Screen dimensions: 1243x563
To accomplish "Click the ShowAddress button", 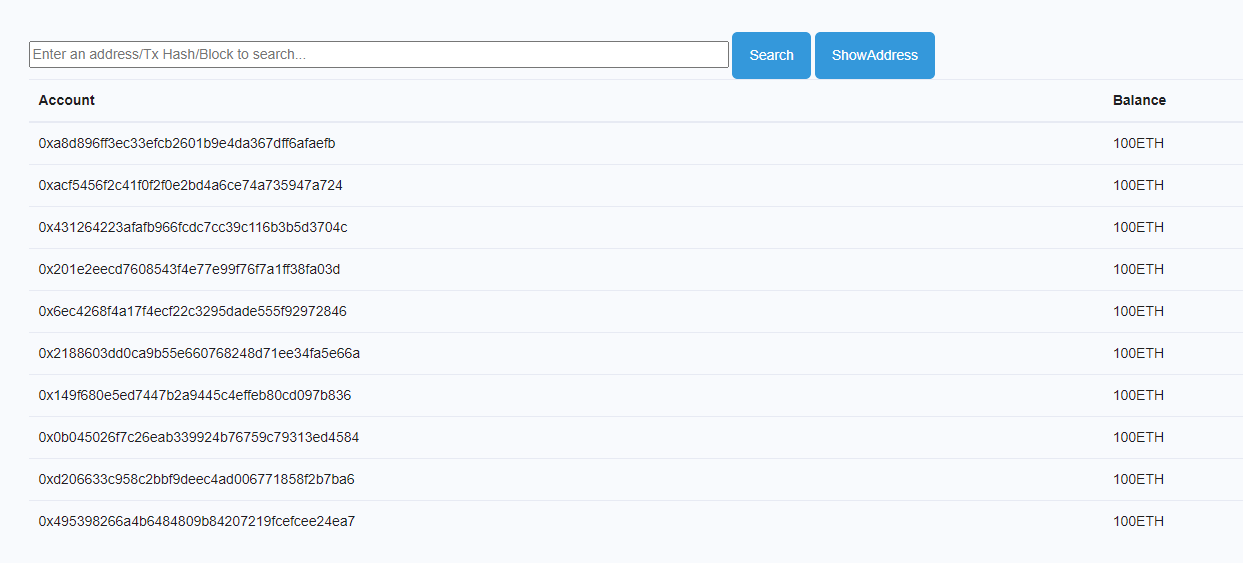I will [x=875, y=55].
